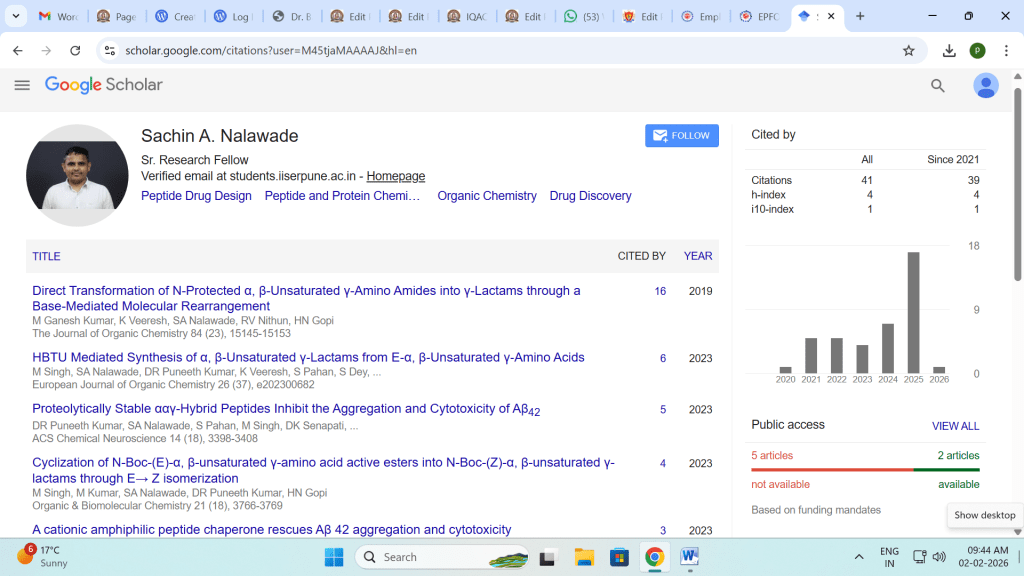Follow Sachin A. Nalawade's profile
Screen dimensions: 1024x576
click(x=681, y=136)
